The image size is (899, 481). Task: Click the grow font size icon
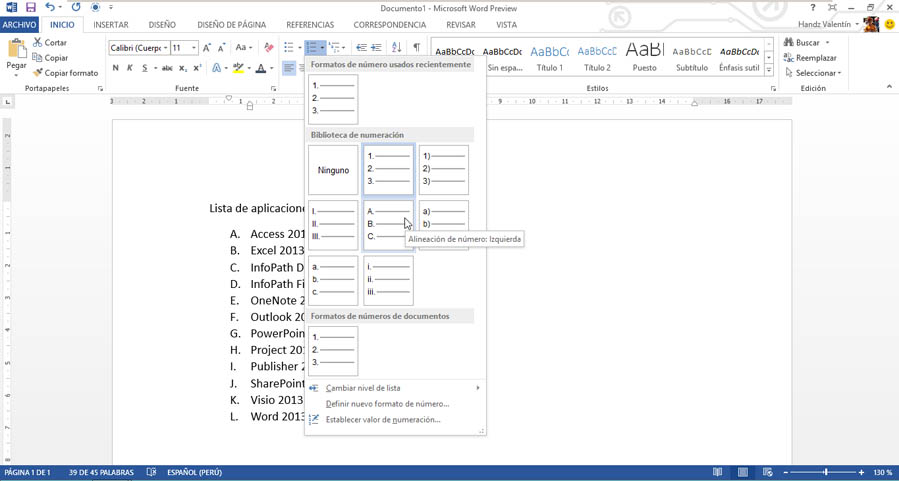click(x=207, y=47)
